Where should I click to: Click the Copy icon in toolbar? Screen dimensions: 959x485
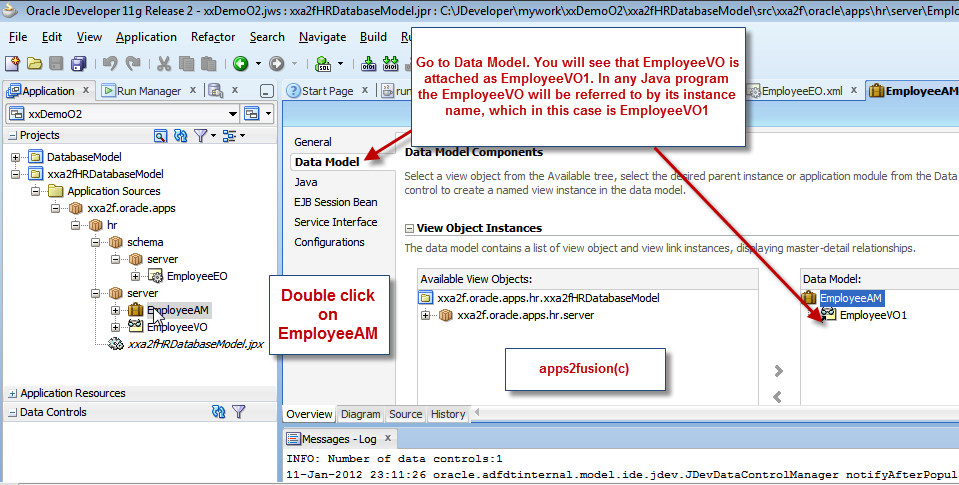pyautogui.click(x=187, y=63)
